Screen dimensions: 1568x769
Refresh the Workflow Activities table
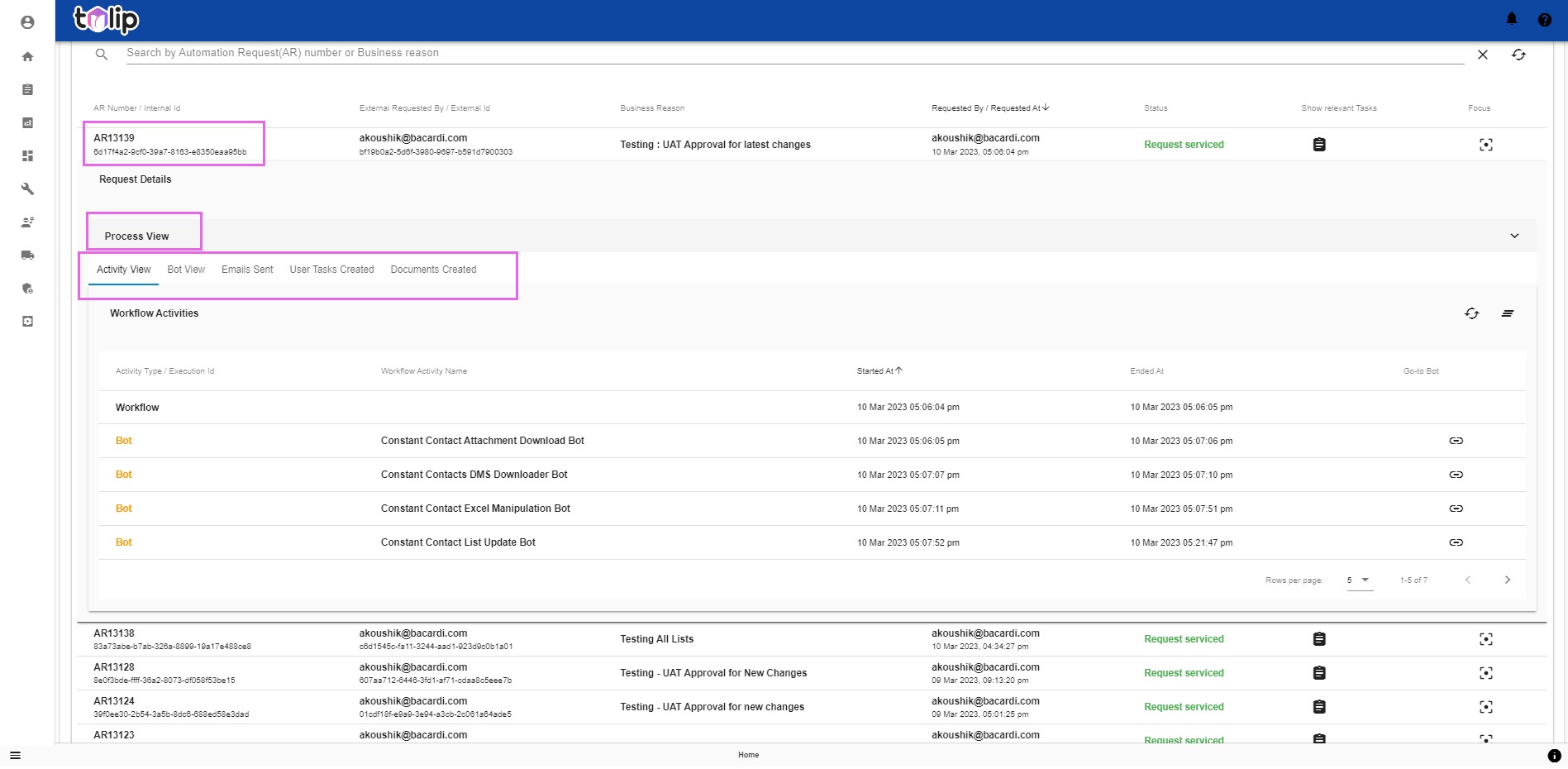click(1472, 313)
